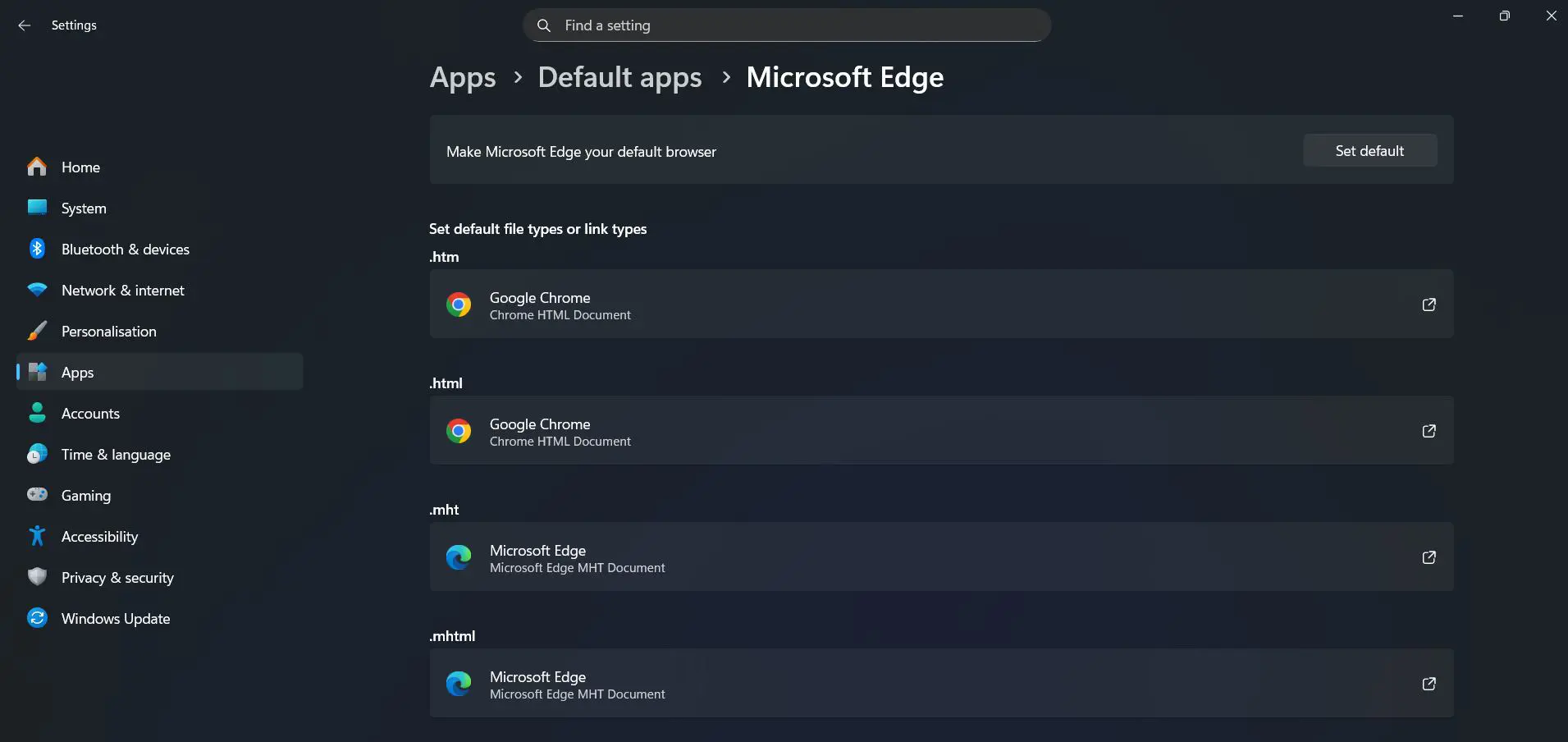Viewport: 1568px width, 742px height.
Task: Click the Microsoft Edge icon for .mht
Action: click(x=459, y=557)
